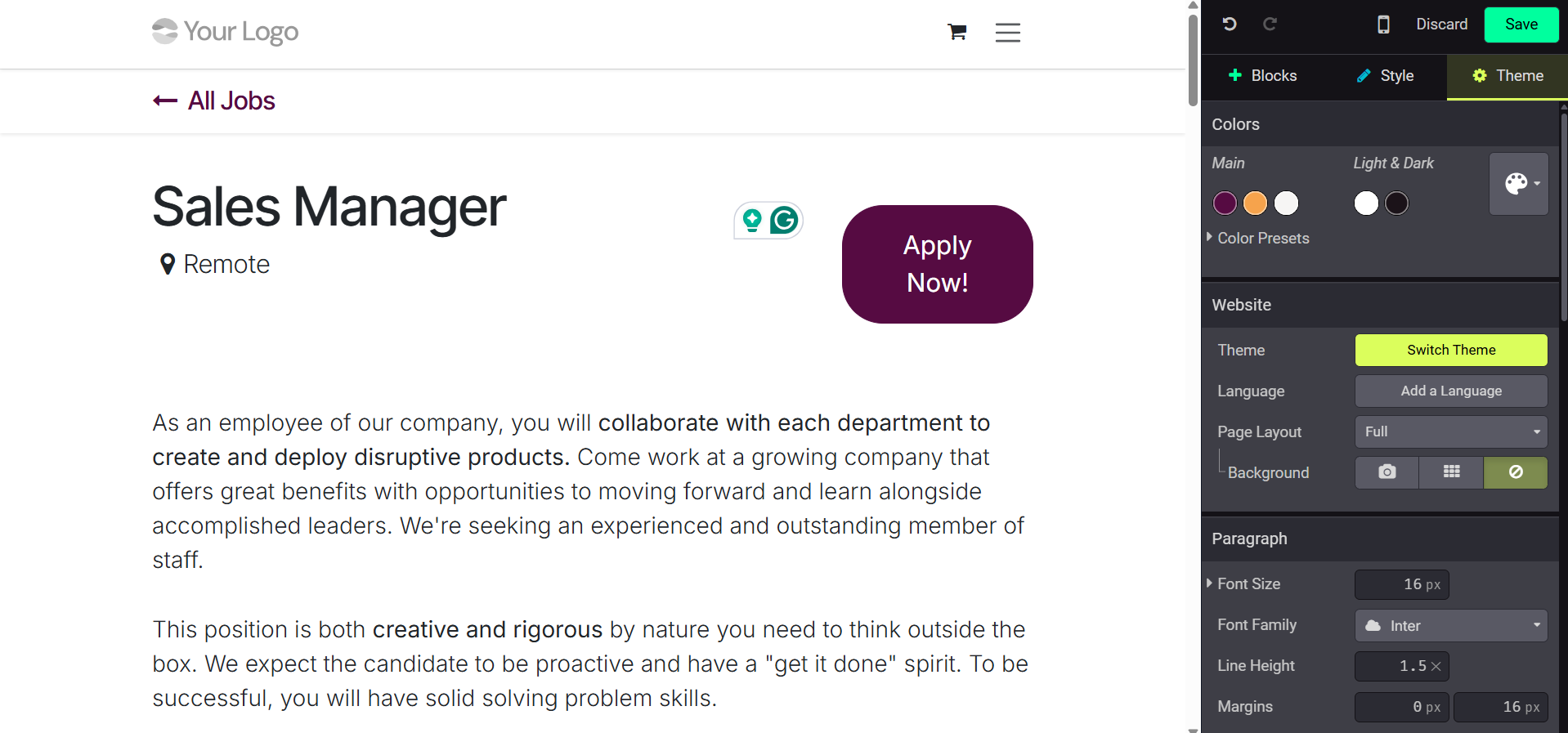Click the undo arrow icon

pyautogui.click(x=1229, y=25)
